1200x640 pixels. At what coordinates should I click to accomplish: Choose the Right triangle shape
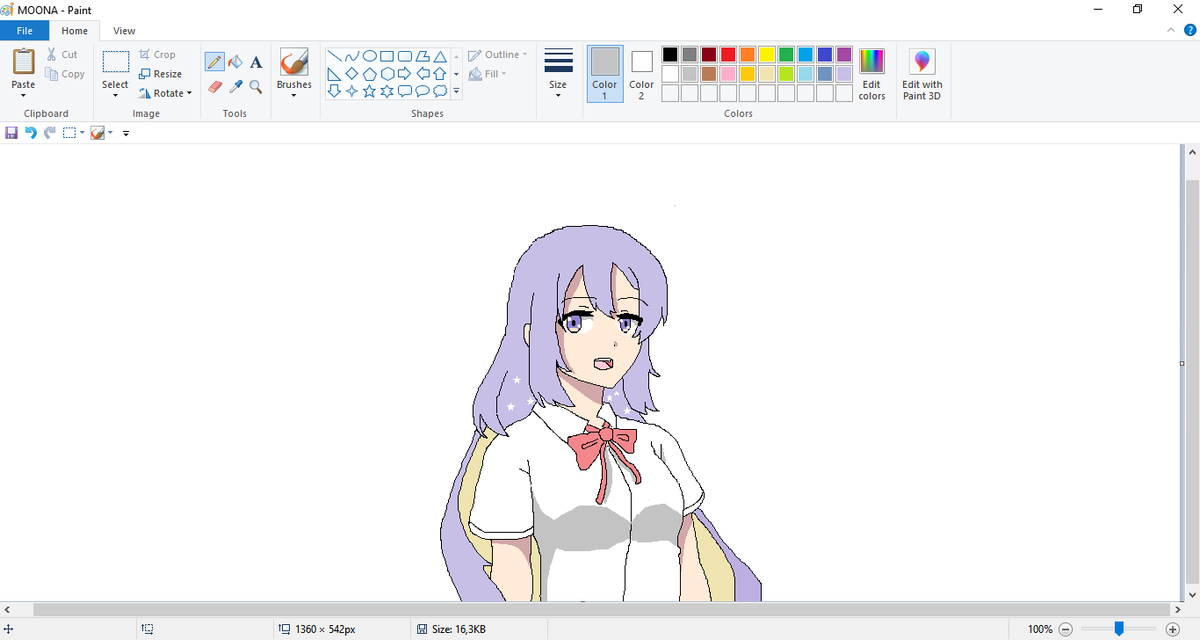pos(335,74)
